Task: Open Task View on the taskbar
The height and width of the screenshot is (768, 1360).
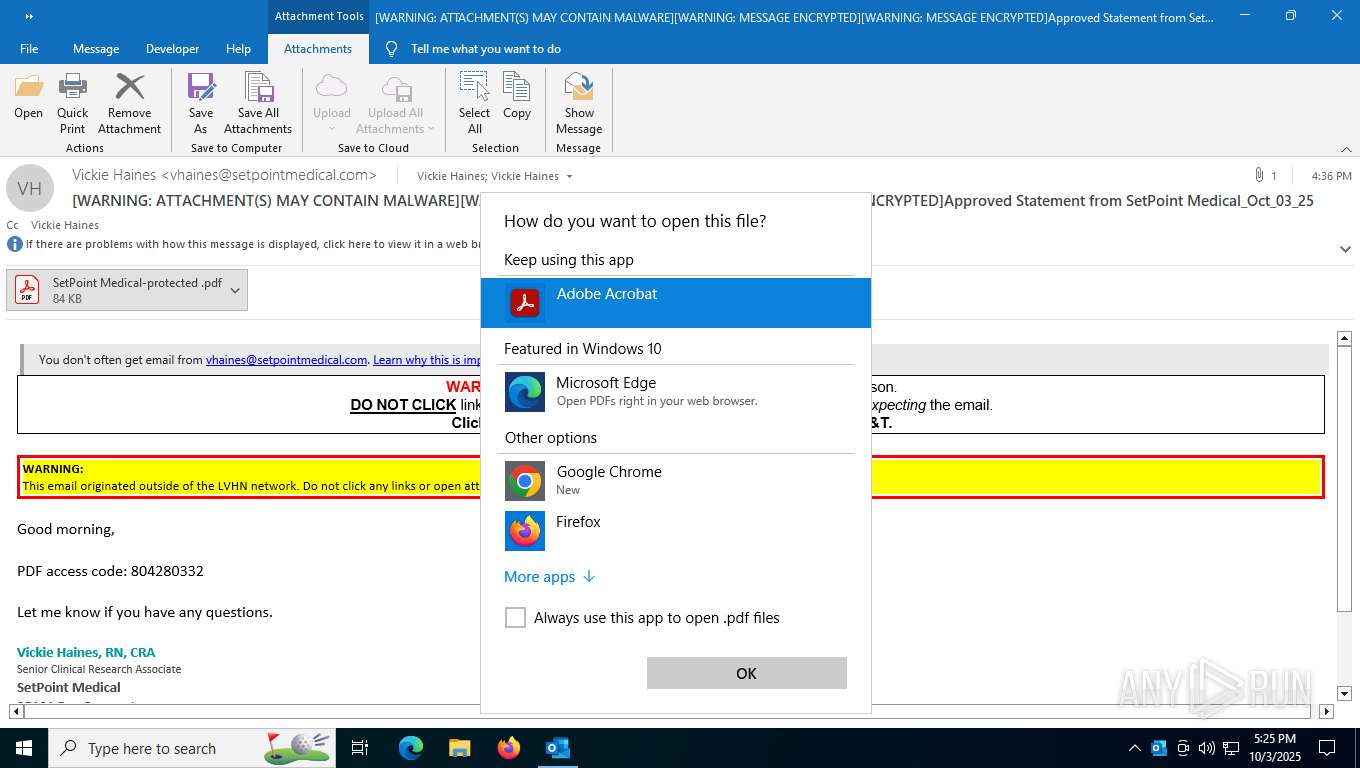Action: [x=360, y=748]
